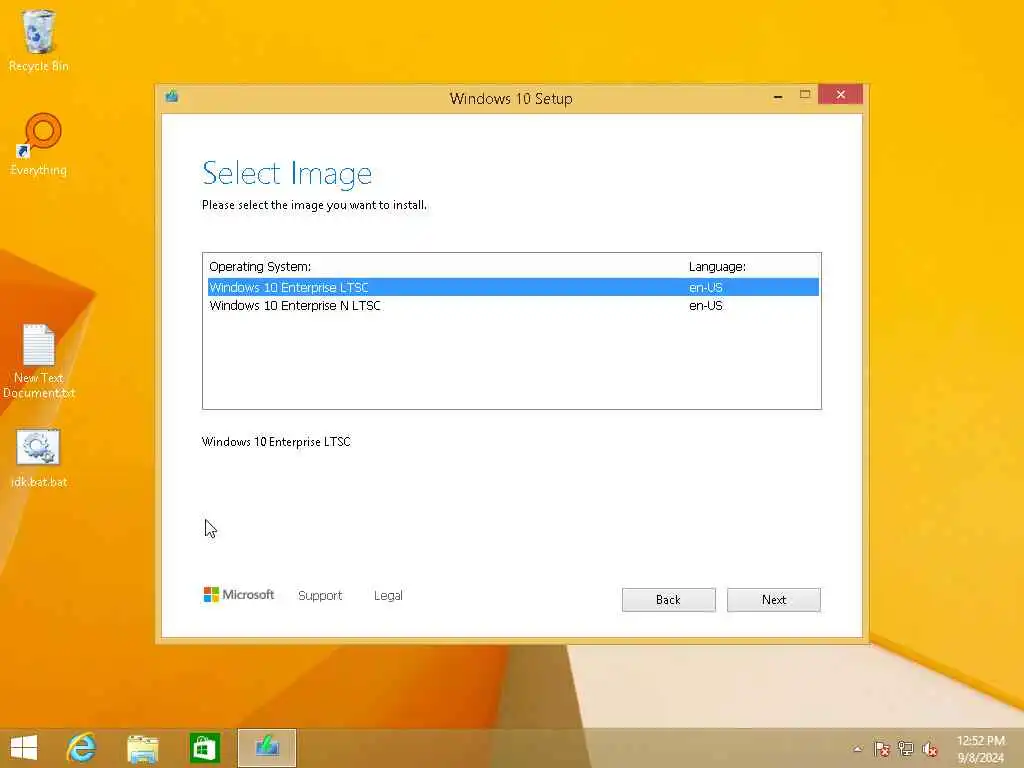Screen dimensions: 1024x768
Task: Click the Microsoft logo
Action: [x=239, y=595]
